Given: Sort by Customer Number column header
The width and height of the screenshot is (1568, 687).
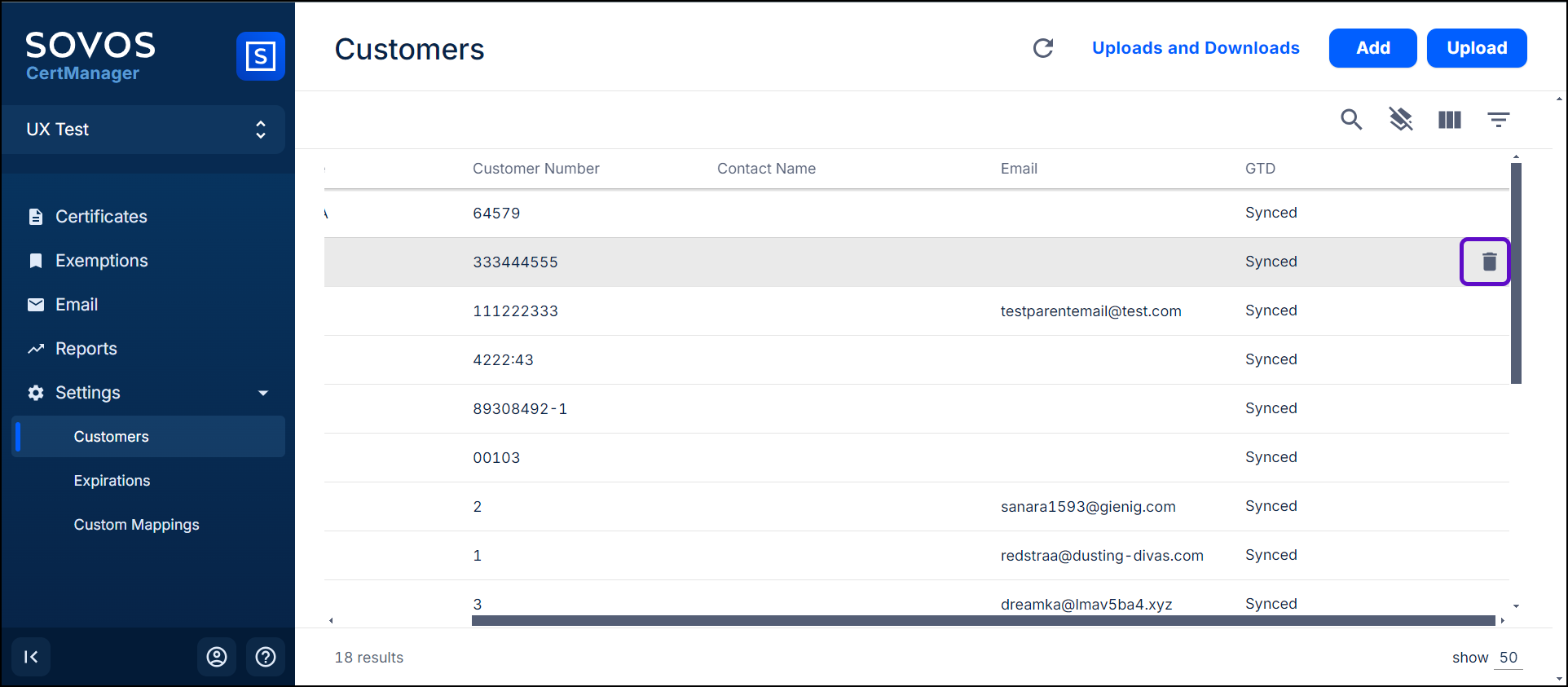Looking at the screenshot, I should tap(535, 169).
